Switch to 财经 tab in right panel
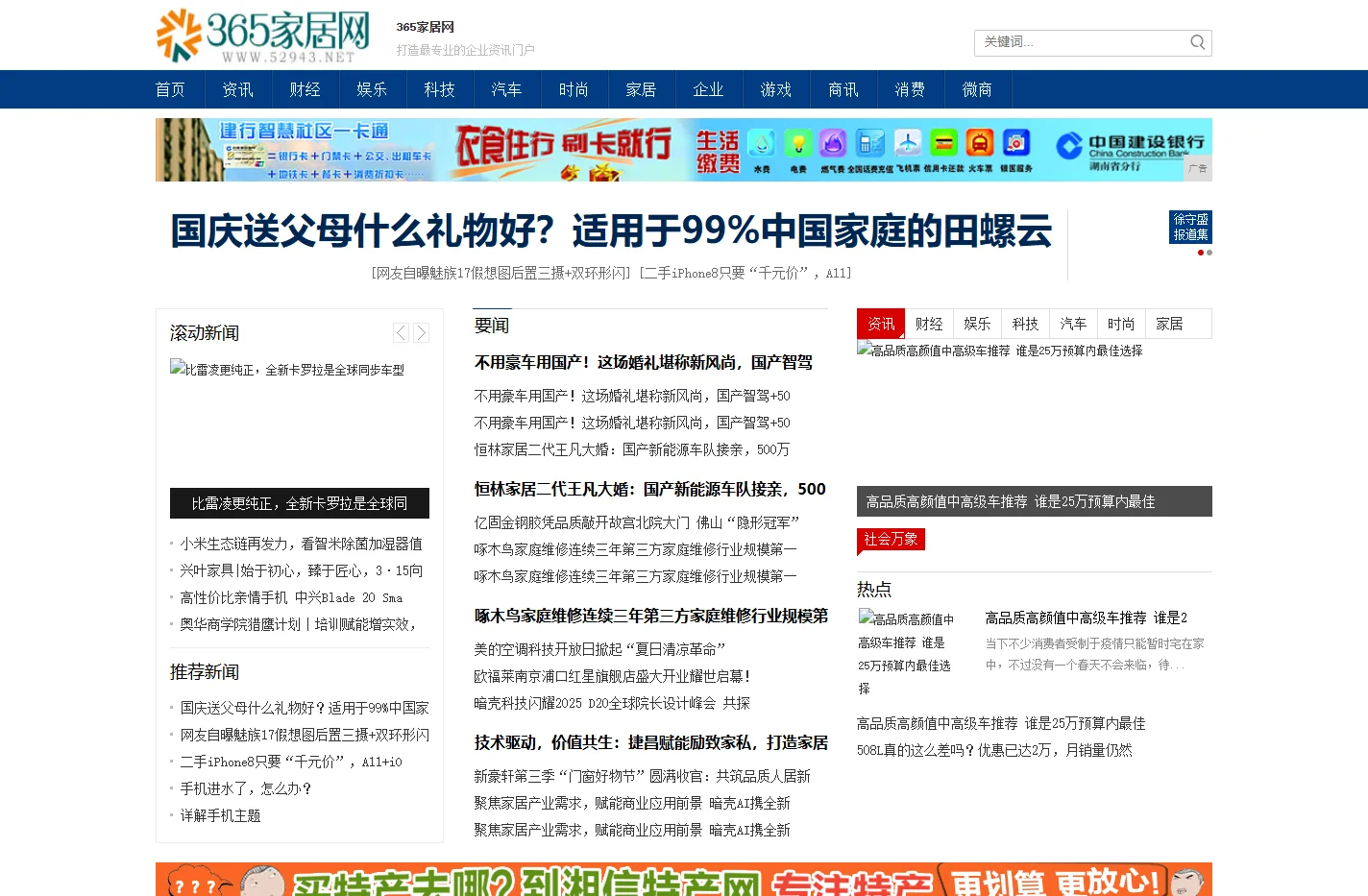This screenshot has height=896, width=1368. click(929, 324)
